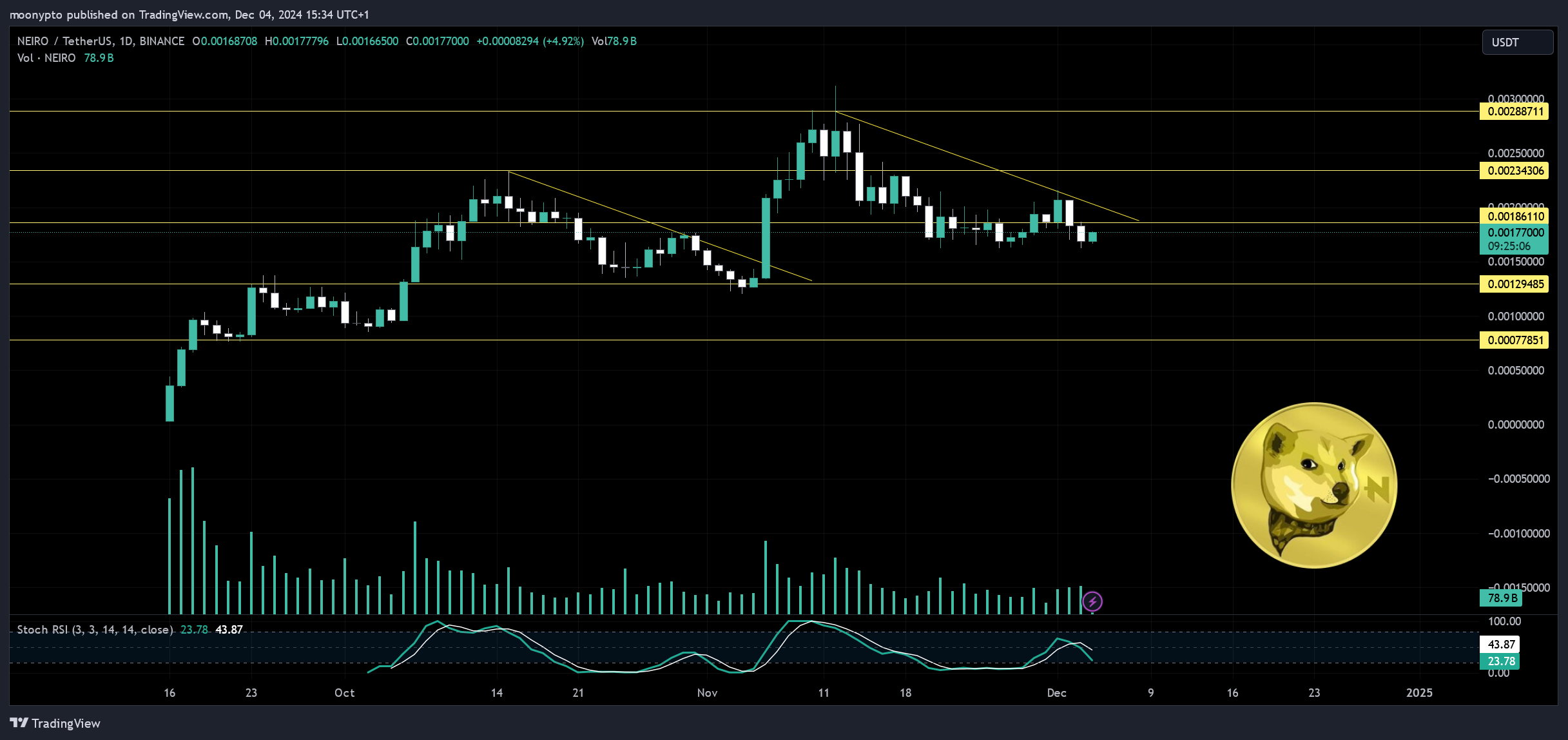This screenshot has height=740, width=1568.
Task: Click the moonypto published header text
Action: [x=188, y=14]
